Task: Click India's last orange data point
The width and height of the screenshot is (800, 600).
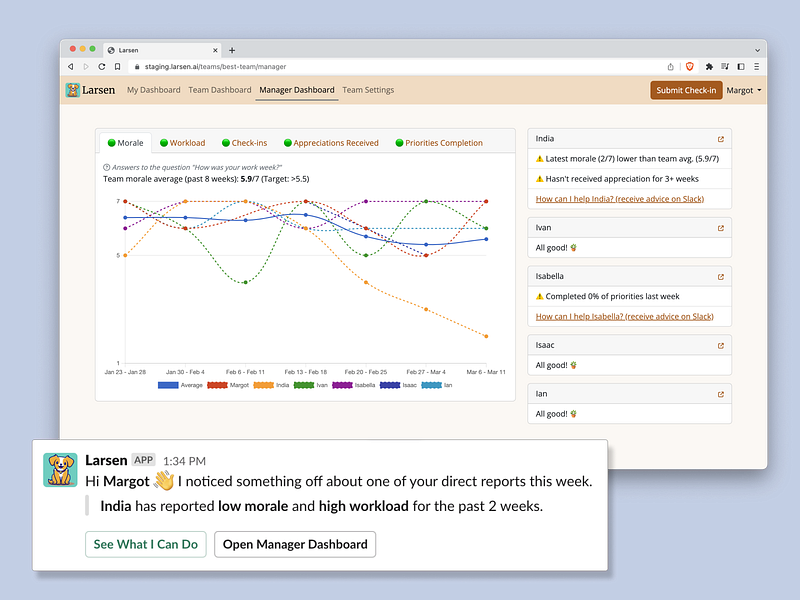Action: pos(486,336)
